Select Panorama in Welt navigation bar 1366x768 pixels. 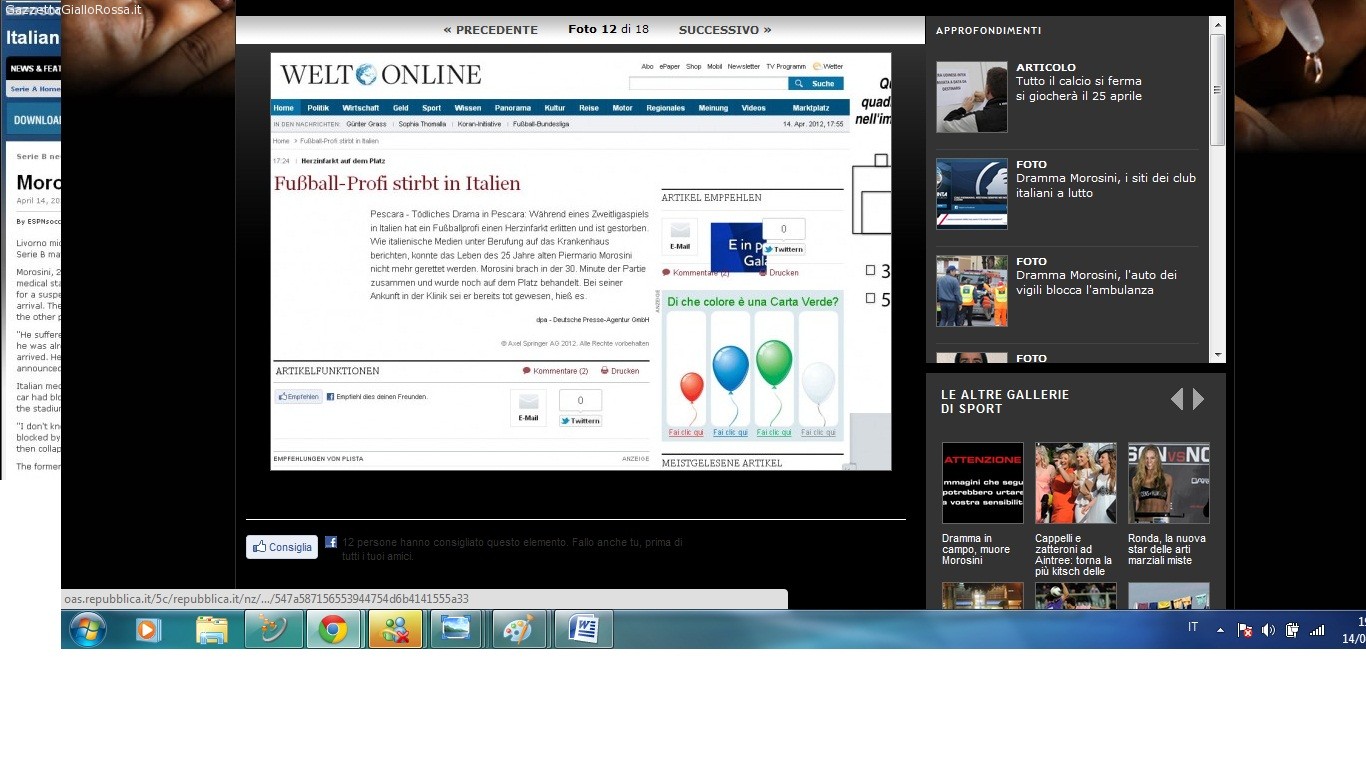tap(513, 108)
